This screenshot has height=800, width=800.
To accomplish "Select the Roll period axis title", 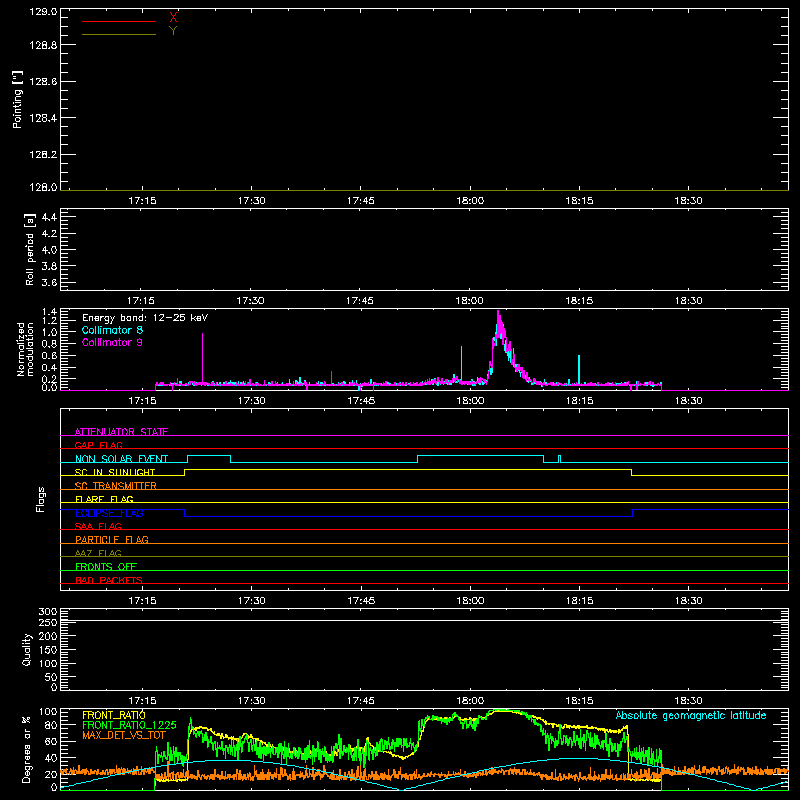I will (30, 249).
